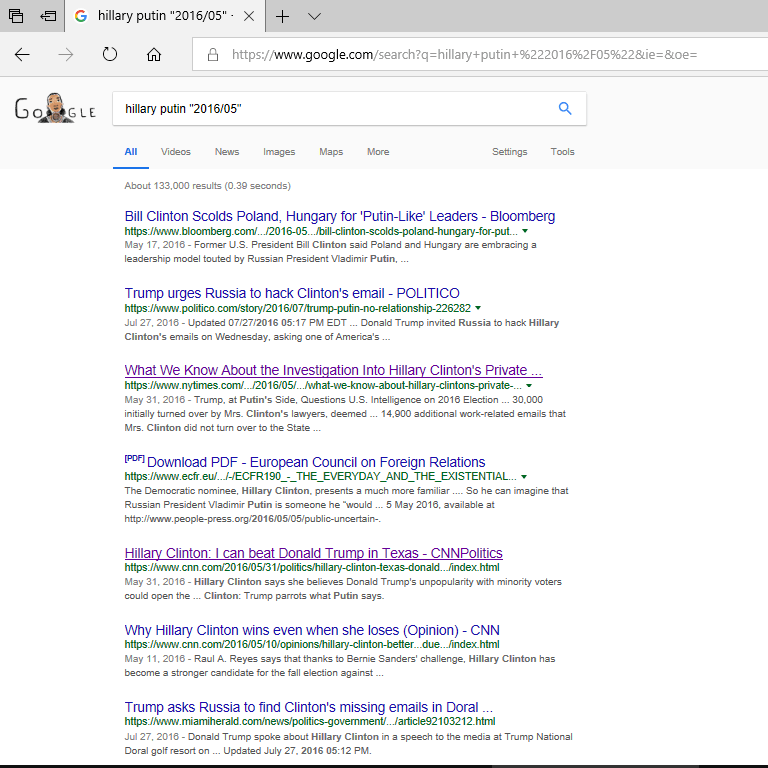Click the Google favicon on the tab
Screen dimensions: 768x768
coord(81,16)
